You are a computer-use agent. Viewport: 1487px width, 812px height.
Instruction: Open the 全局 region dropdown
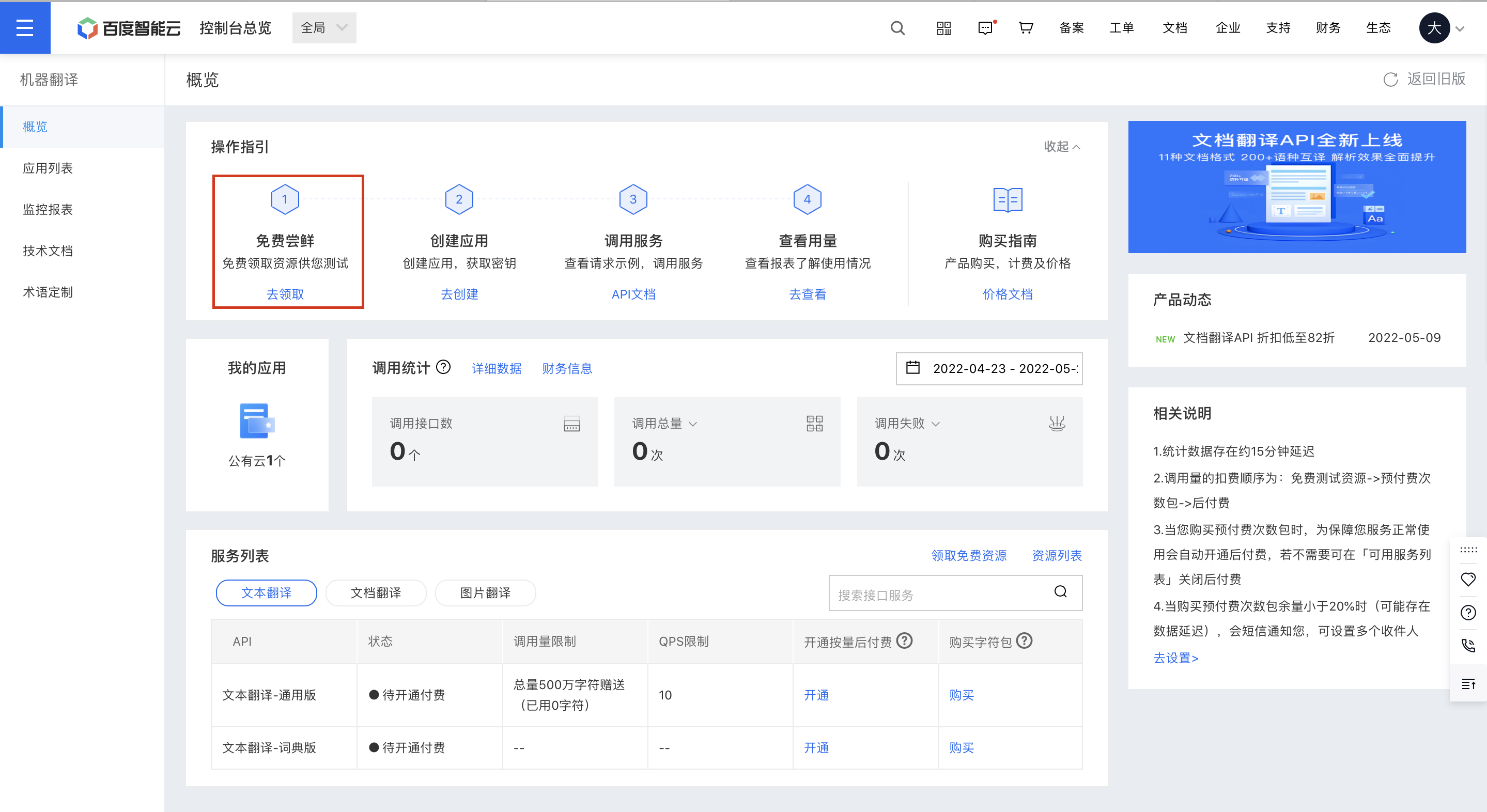point(324,28)
